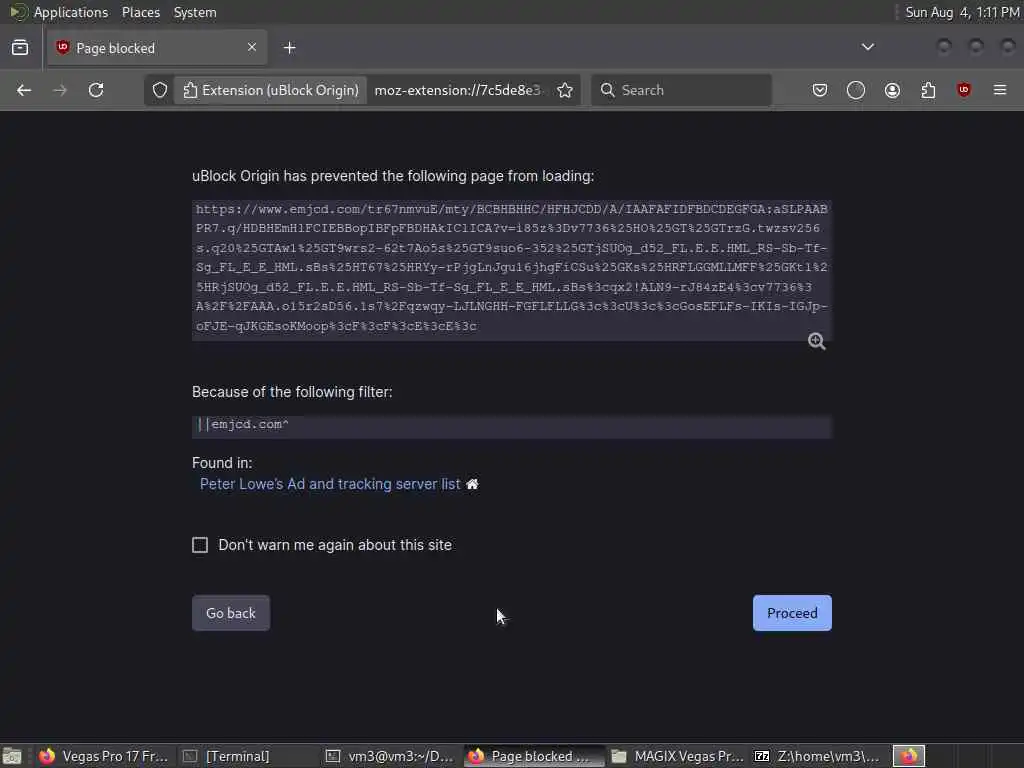
Task: Switch to the Vegas Pro 17 Fr... Firefox window
Action: pos(103,756)
